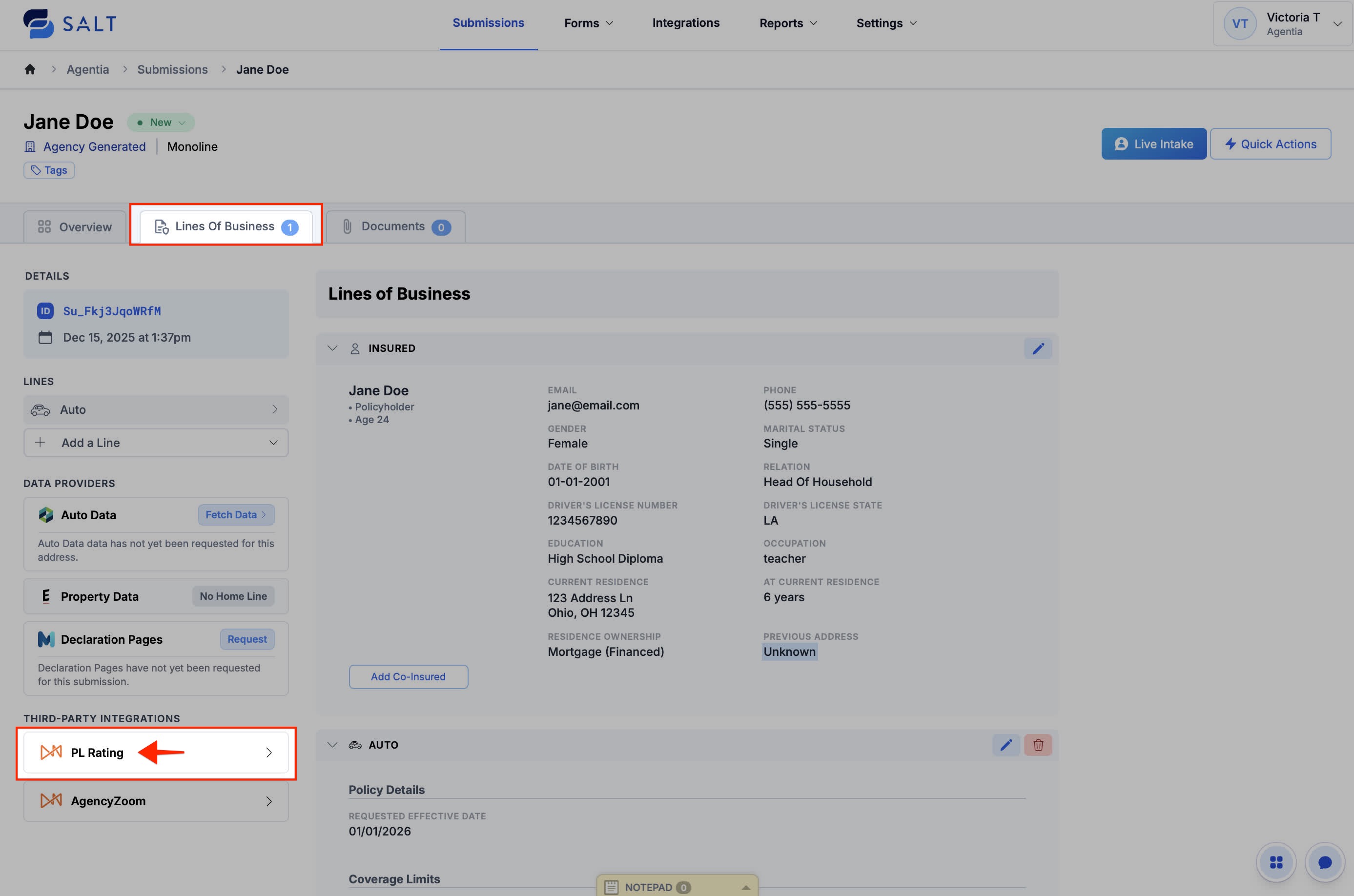This screenshot has width=1354, height=896.
Task: Collapse the Auto section chevron
Action: (332, 745)
